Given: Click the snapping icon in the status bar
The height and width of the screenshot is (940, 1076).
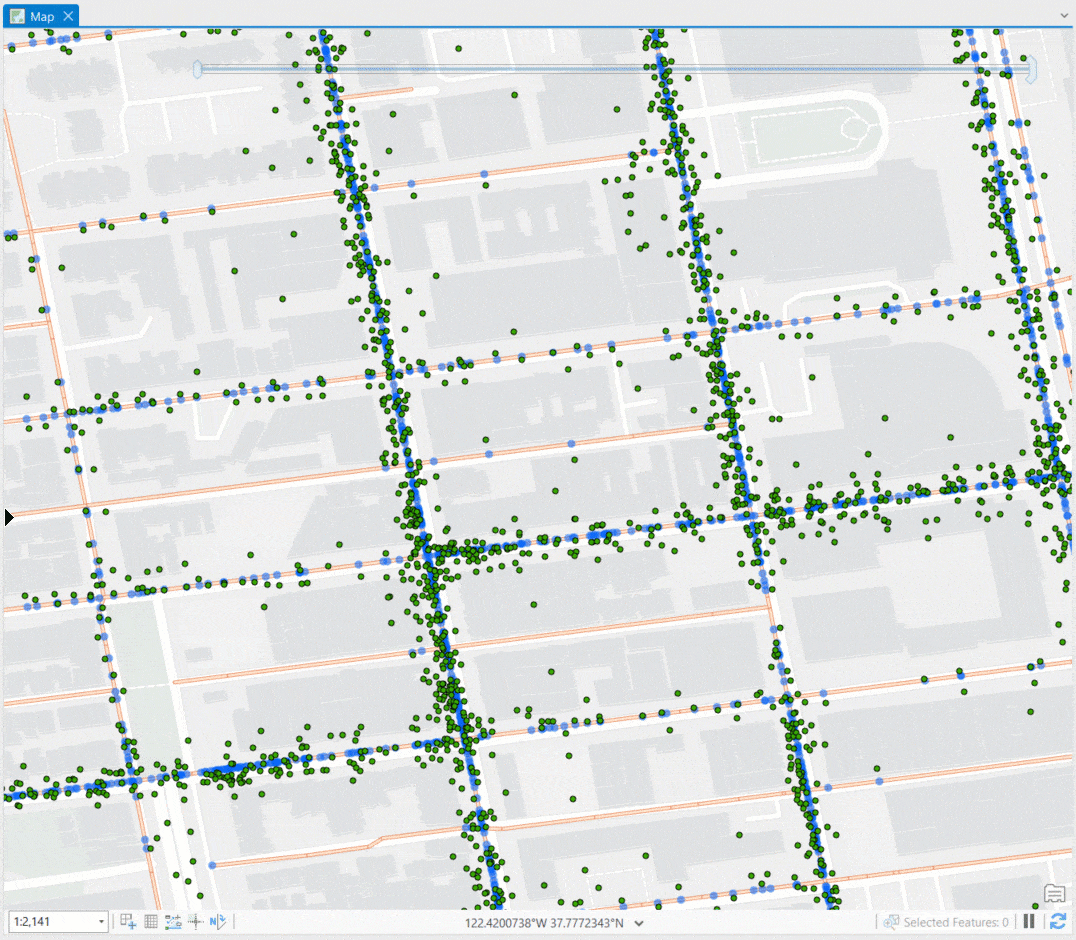Looking at the screenshot, I should [128, 921].
